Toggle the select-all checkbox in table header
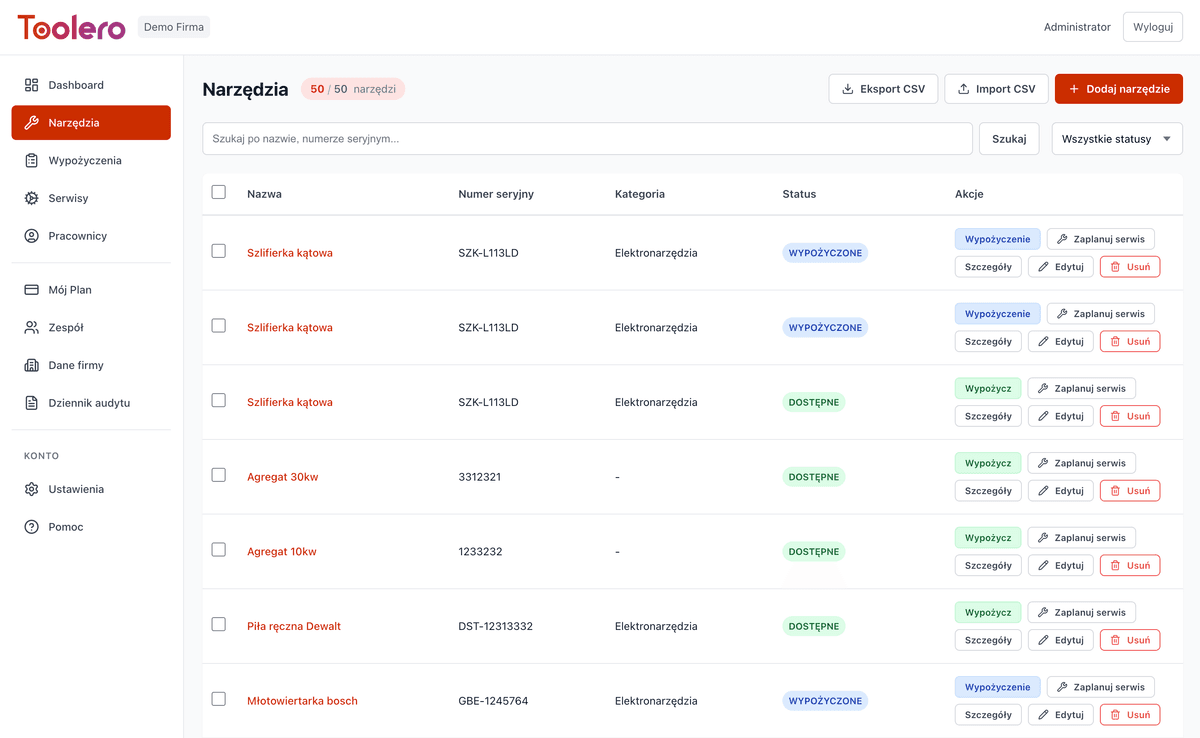This screenshot has width=1200, height=738. (219, 192)
